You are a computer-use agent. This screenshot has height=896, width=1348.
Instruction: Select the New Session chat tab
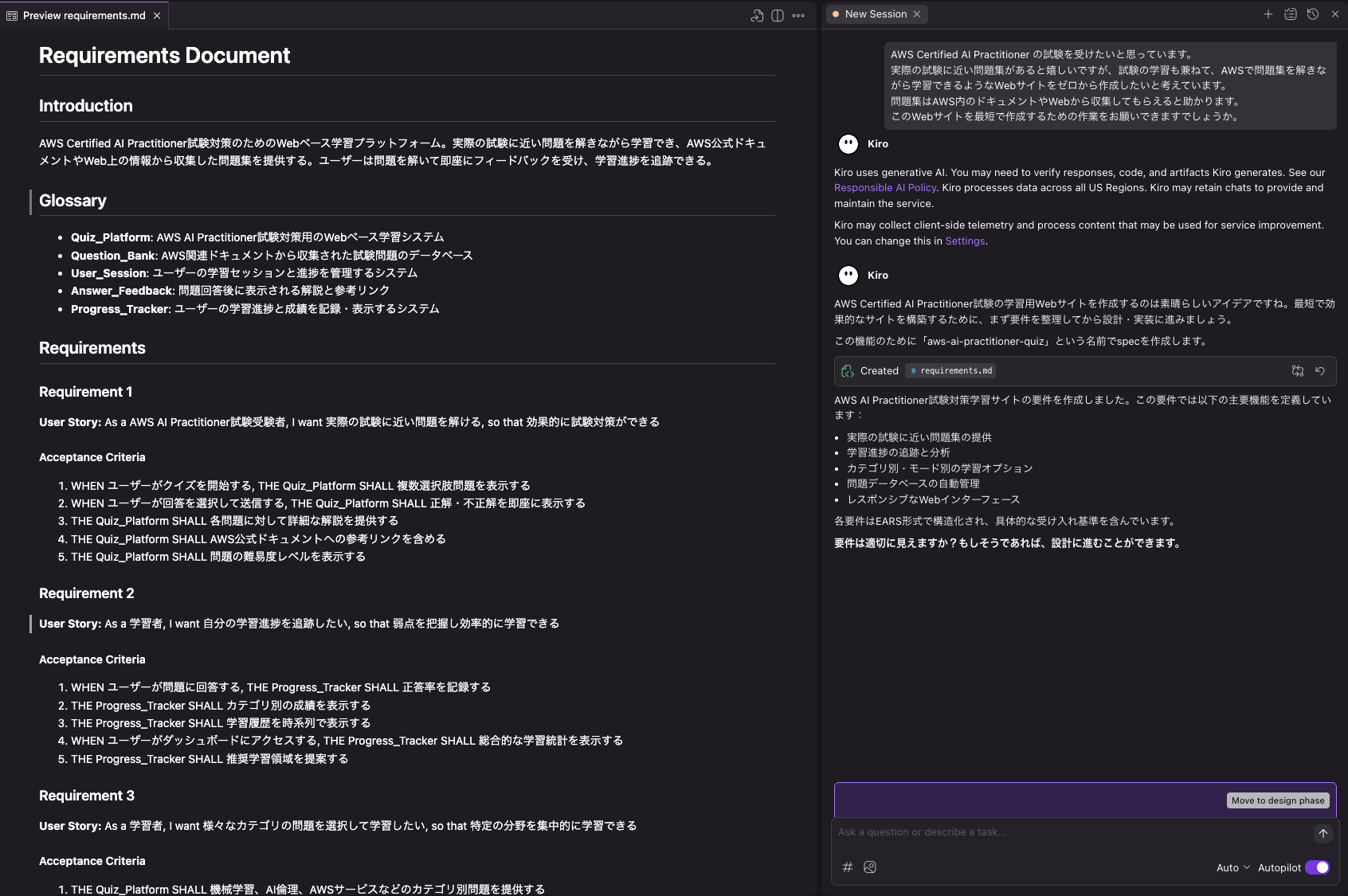[x=876, y=14]
